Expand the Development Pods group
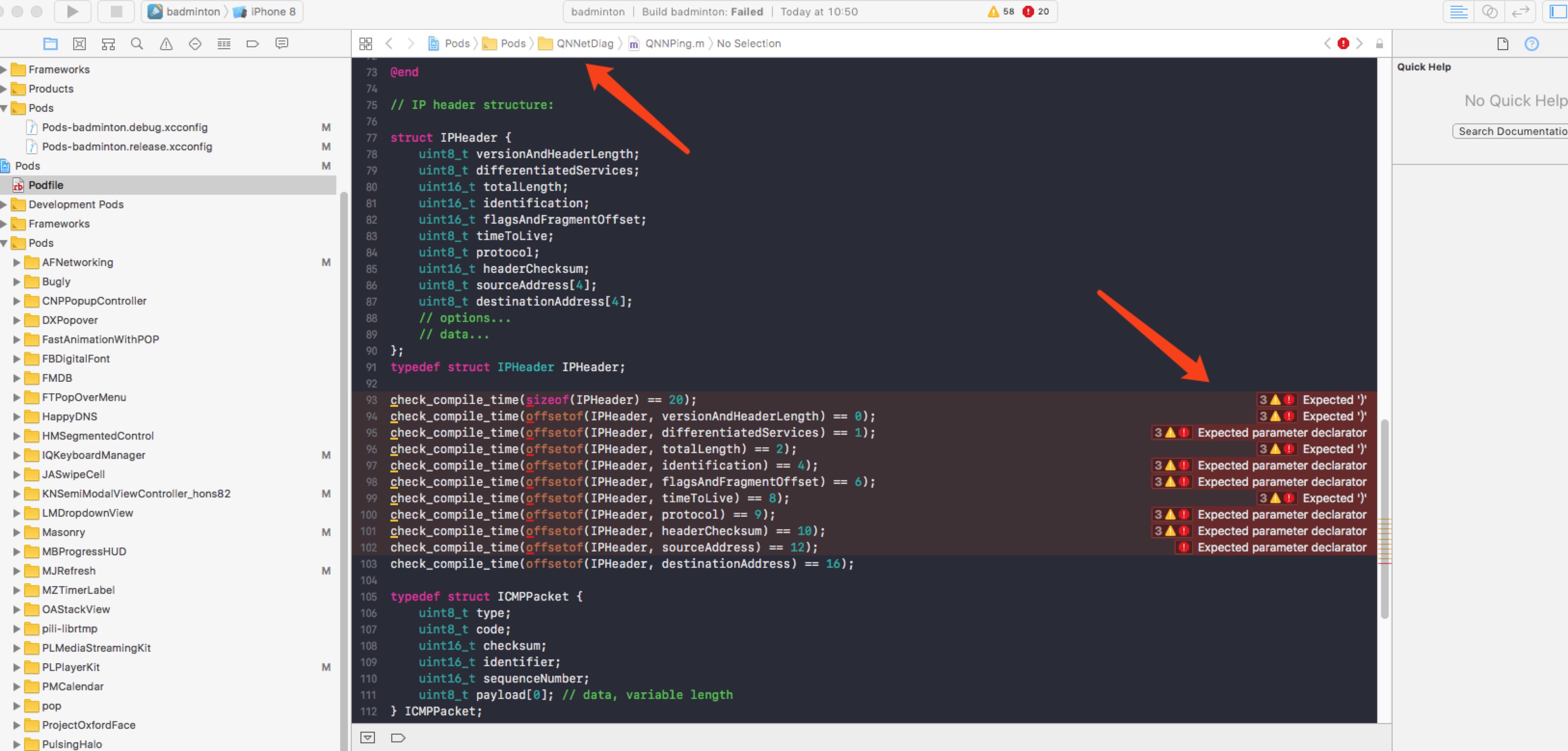Image resolution: width=1568 pixels, height=751 pixels. click(5, 205)
